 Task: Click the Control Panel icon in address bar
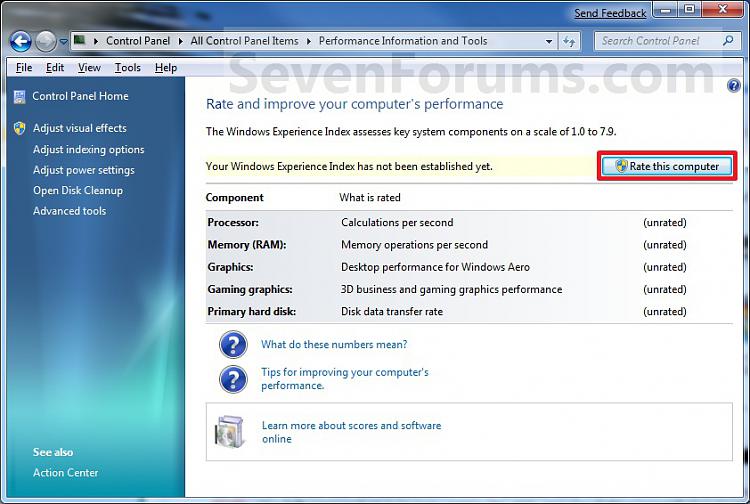(80, 41)
